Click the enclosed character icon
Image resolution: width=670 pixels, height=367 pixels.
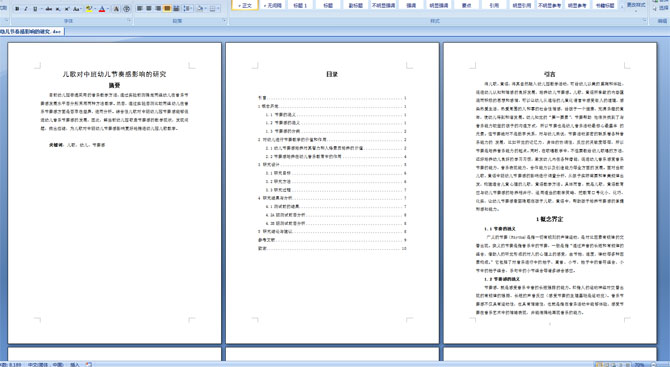[x=126, y=9]
